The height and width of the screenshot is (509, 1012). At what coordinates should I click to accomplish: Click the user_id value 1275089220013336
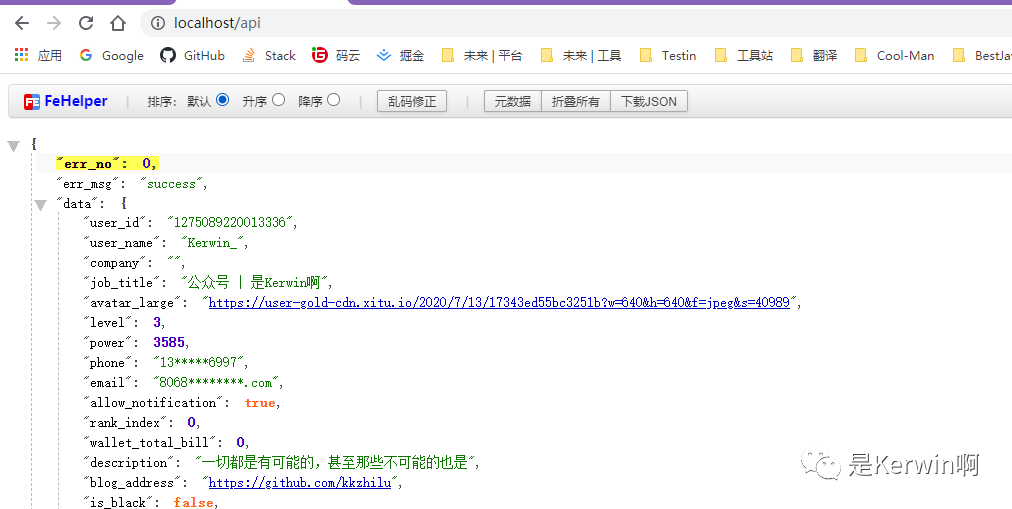pos(229,223)
